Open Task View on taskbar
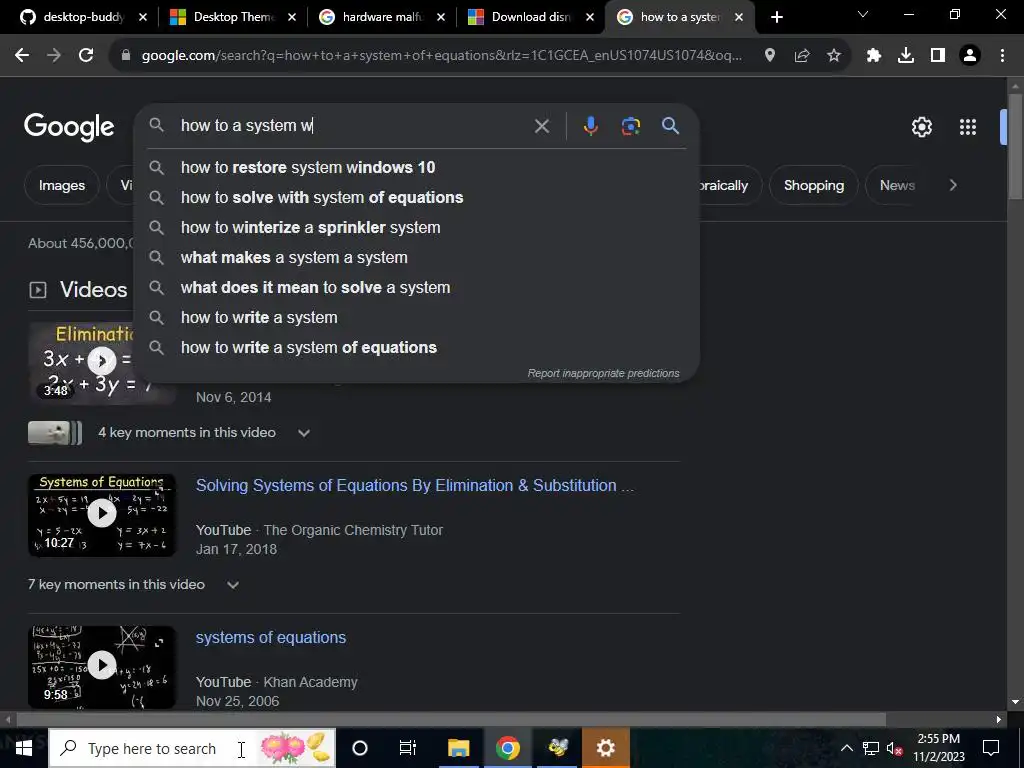Viewport: 1024px width, 768px height. click(x=408, y=748)
